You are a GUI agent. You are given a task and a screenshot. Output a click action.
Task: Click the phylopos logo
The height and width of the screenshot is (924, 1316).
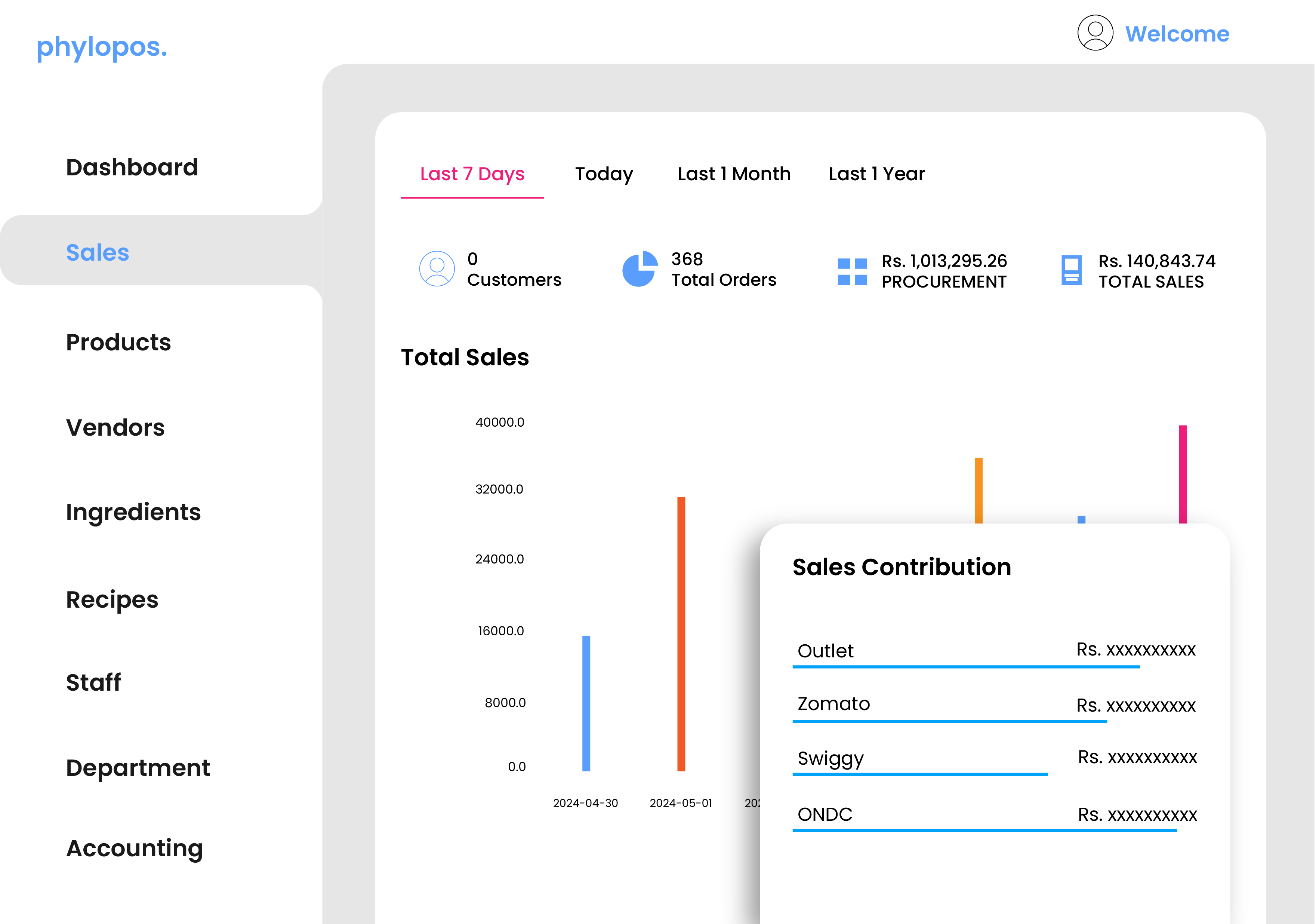coord(102,47)
